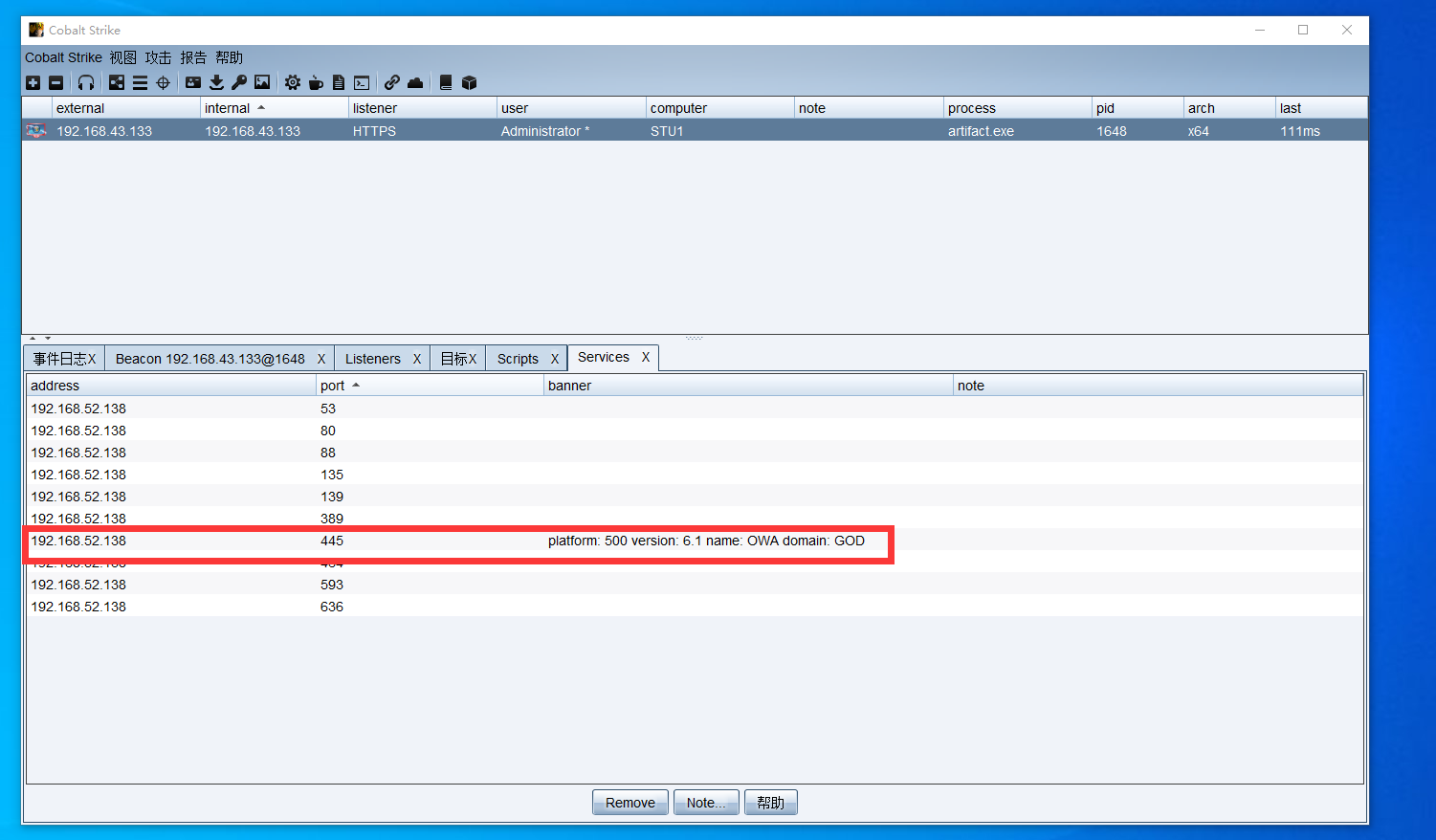Close the Services tab
This screenshot has height=840, width=1436.
click(x=646, y=357)
